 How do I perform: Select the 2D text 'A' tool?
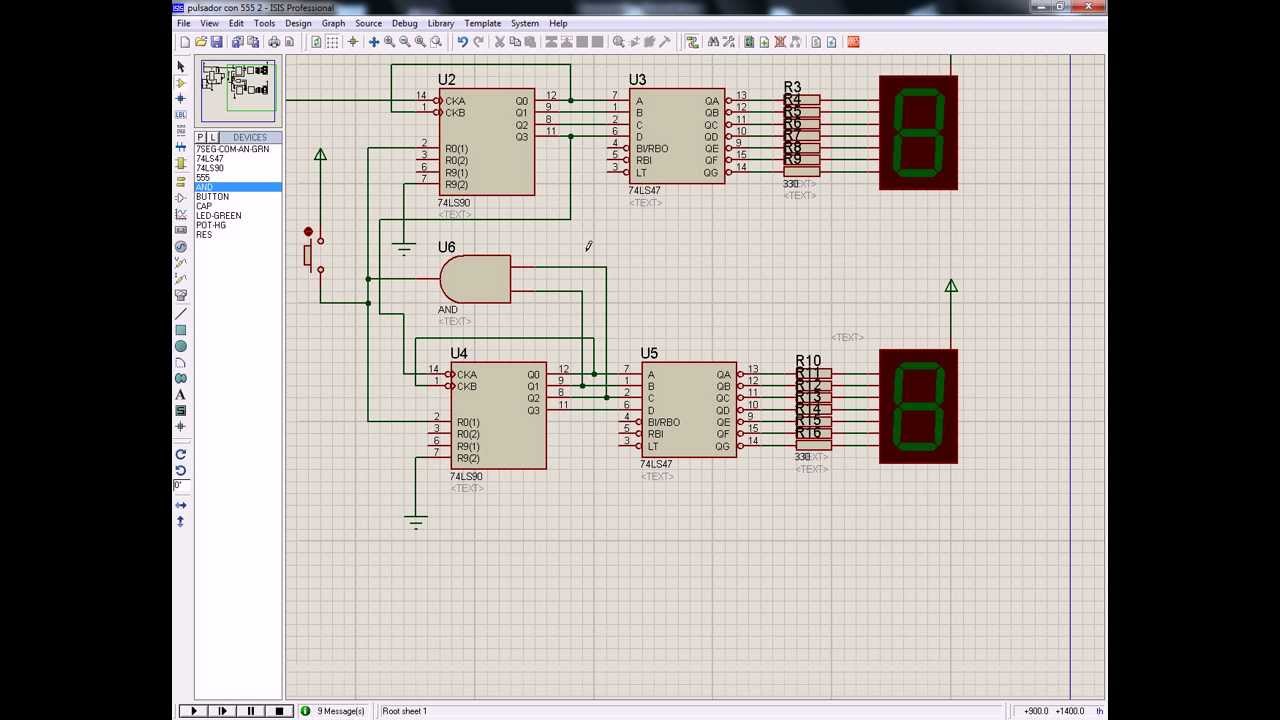tap(181, 394)
